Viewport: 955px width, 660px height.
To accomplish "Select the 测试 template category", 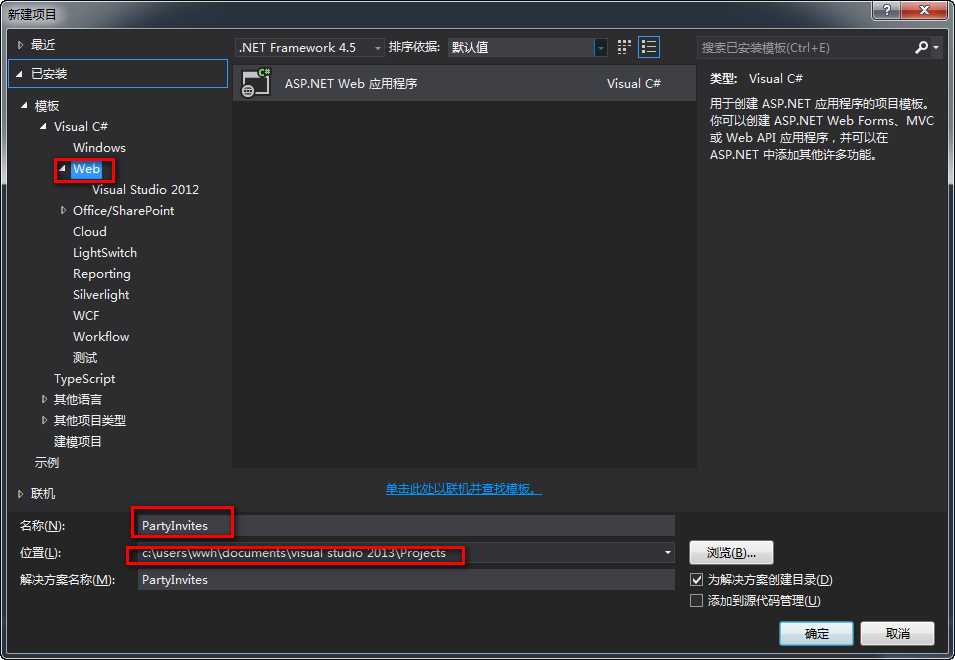I will click(x=85, y=357).
